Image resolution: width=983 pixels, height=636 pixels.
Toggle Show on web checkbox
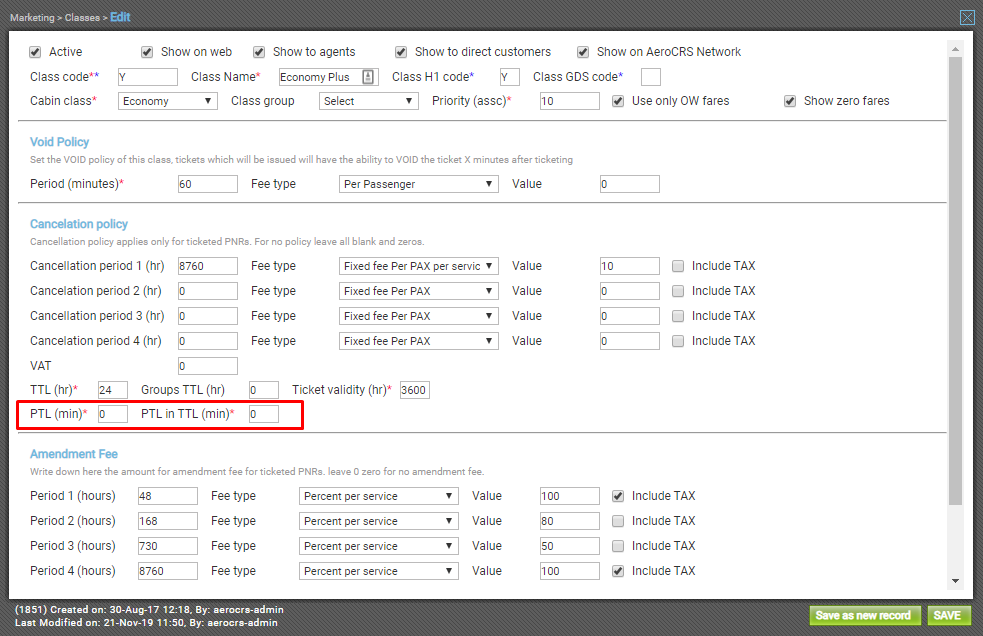pyautogui.click(x=147, y=52)
